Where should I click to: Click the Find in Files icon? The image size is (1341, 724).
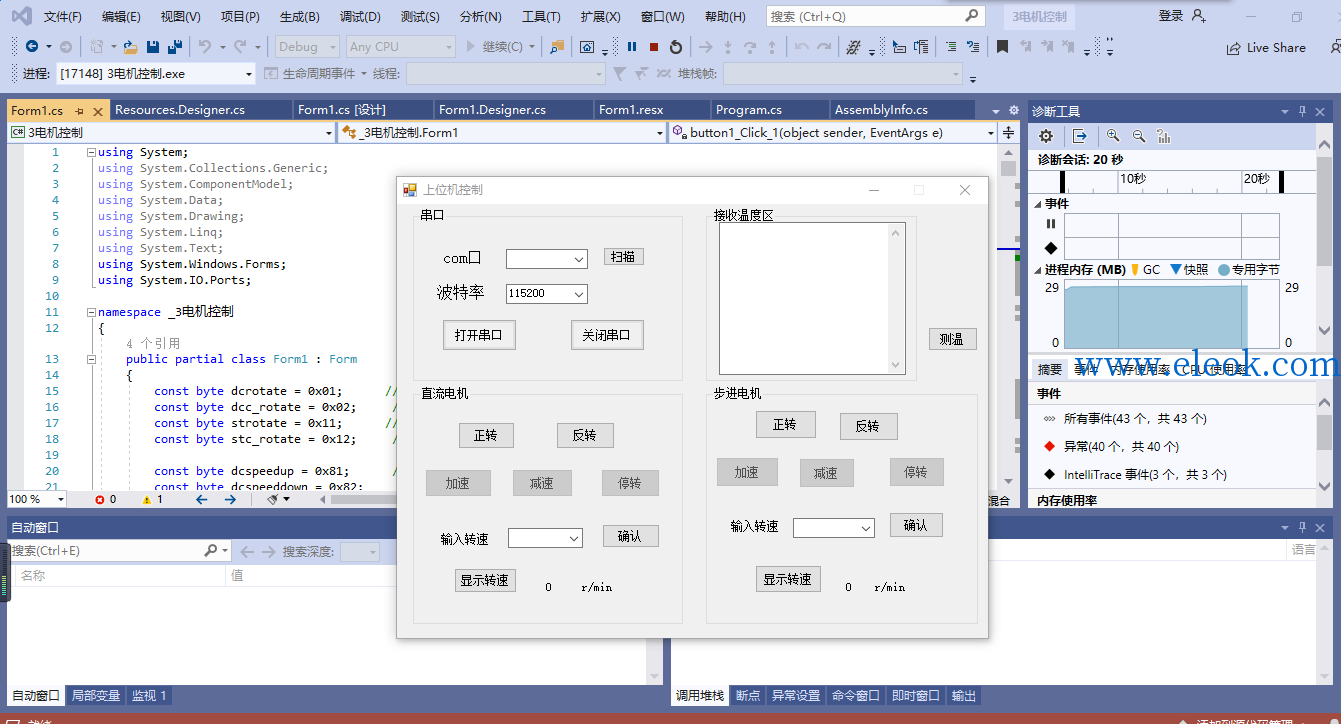[x=557, y=47]
